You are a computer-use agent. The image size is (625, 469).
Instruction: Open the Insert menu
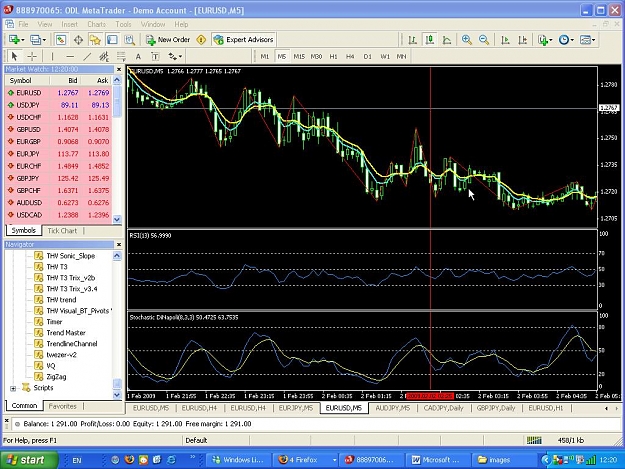(x=69, y=24)
